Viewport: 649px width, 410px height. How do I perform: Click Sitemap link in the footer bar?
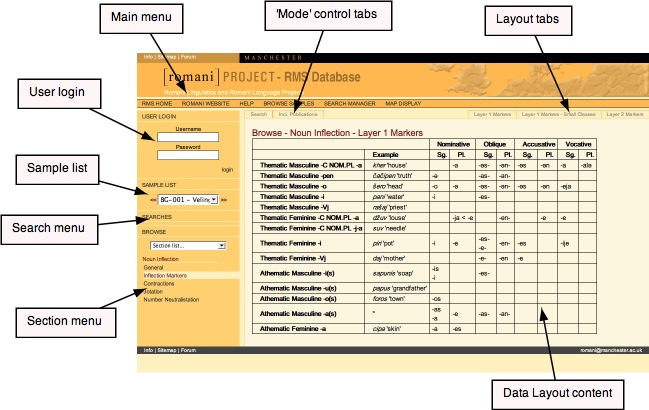(167, 350)
